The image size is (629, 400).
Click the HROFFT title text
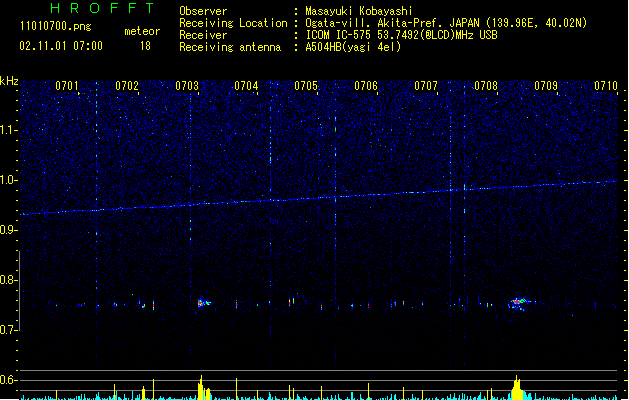[x=103, y=8]
